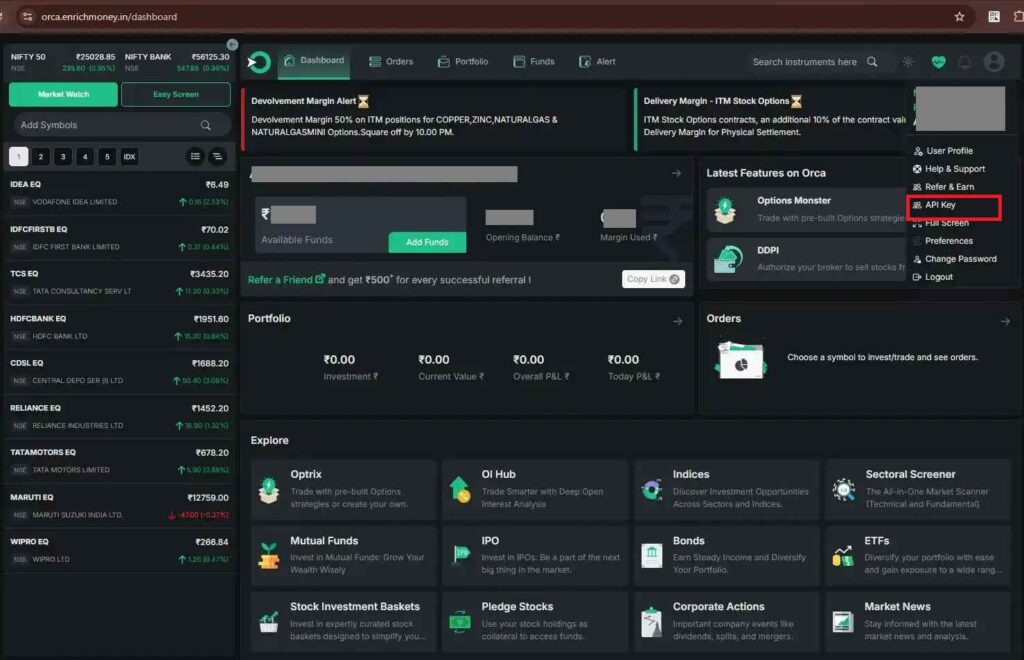Click the Orca logo icon
This screenshot has width=1024, height=660.
pyautogui.click(x=259, y=62)
